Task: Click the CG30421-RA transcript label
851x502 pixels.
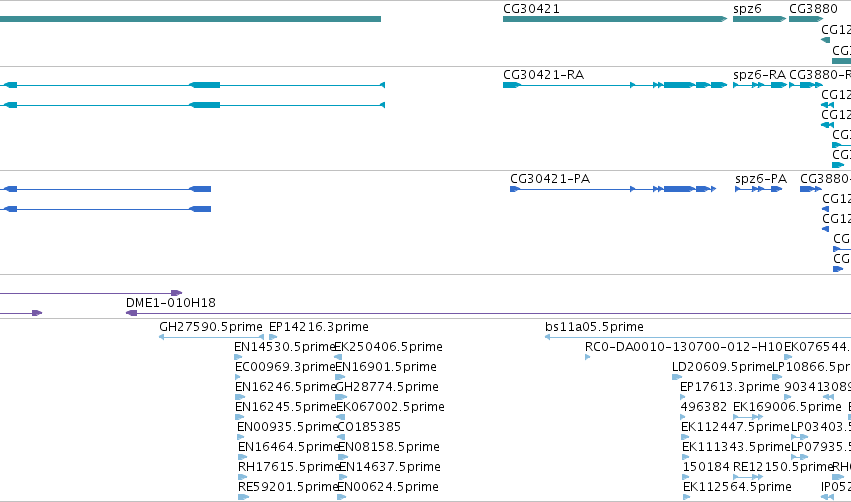Action: coord(543,74)
